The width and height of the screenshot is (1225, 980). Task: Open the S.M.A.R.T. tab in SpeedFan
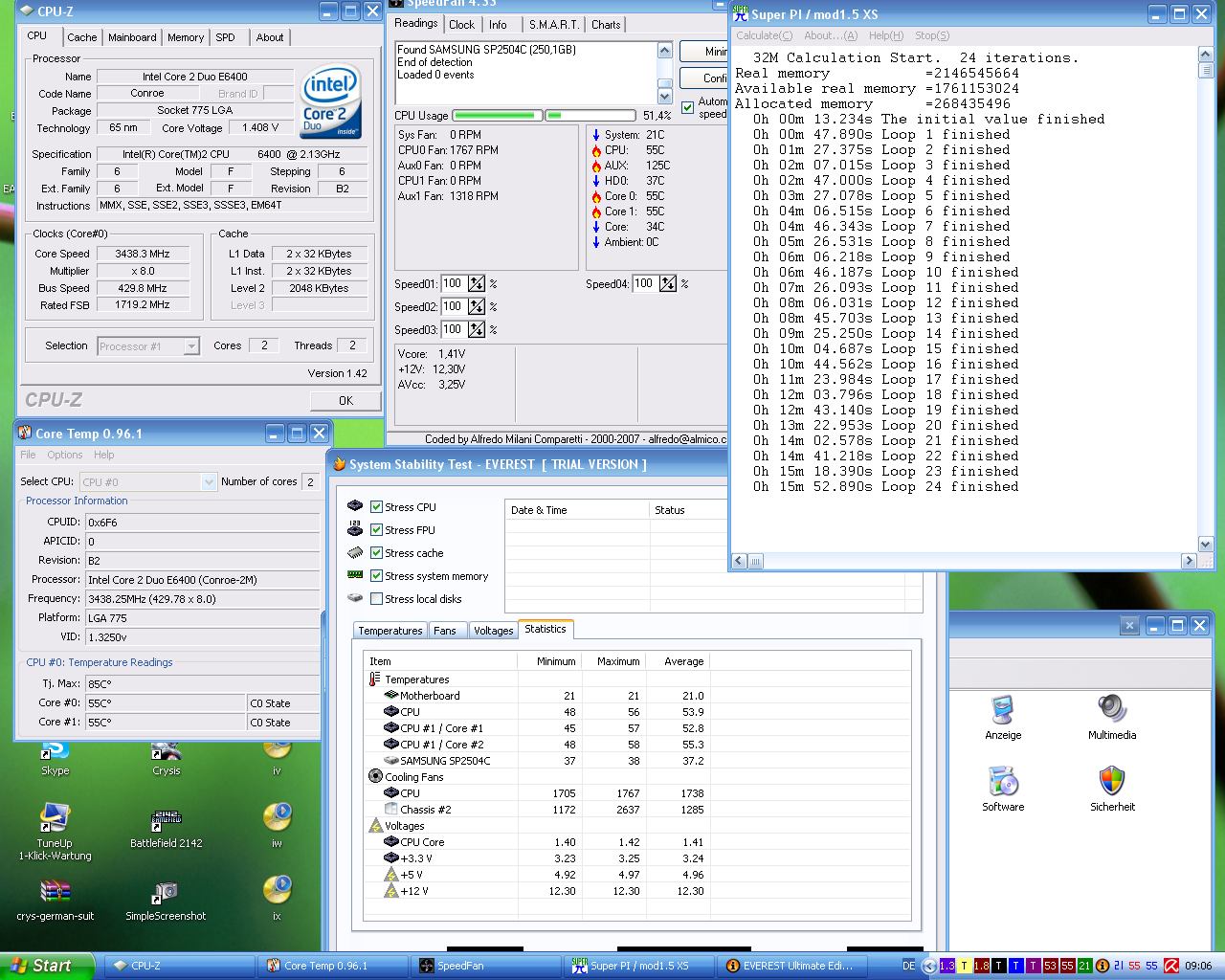(x=553, y=25)
